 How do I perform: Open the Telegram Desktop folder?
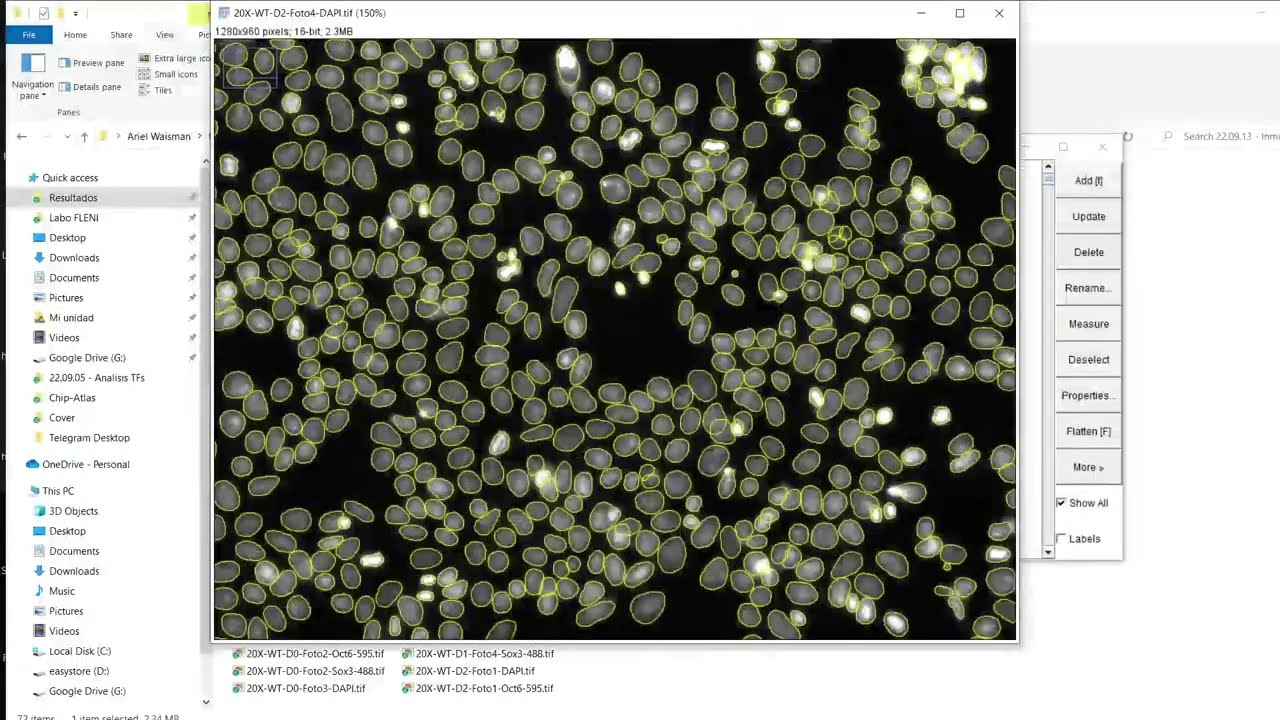89,438
